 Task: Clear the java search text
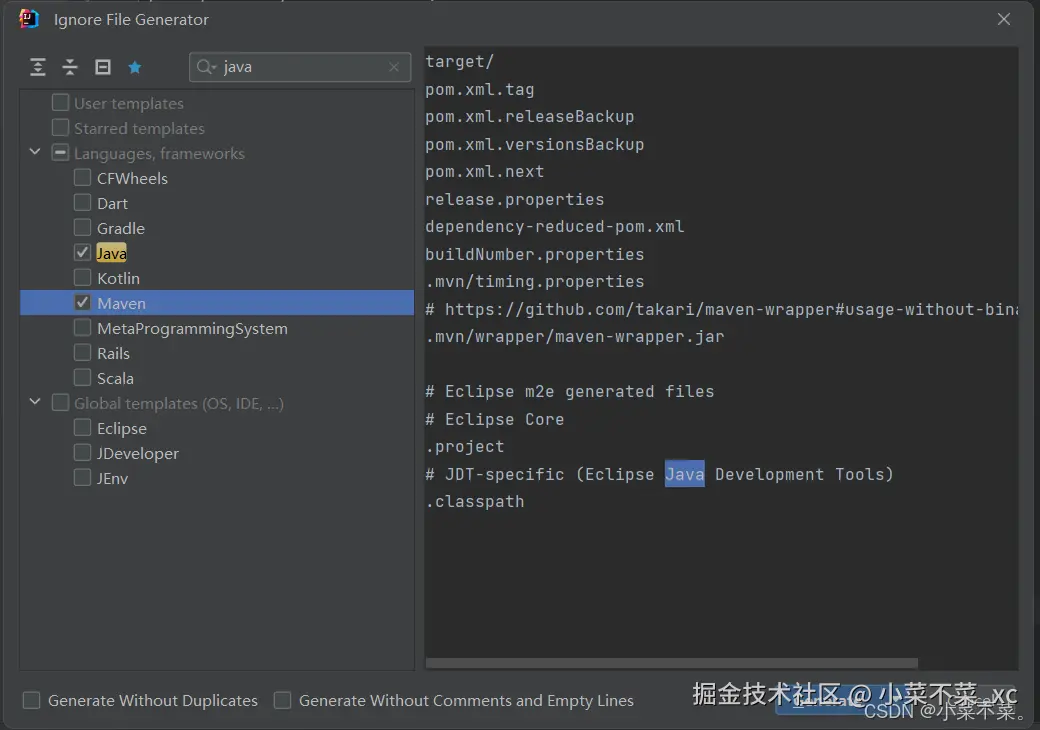point(394,67)
